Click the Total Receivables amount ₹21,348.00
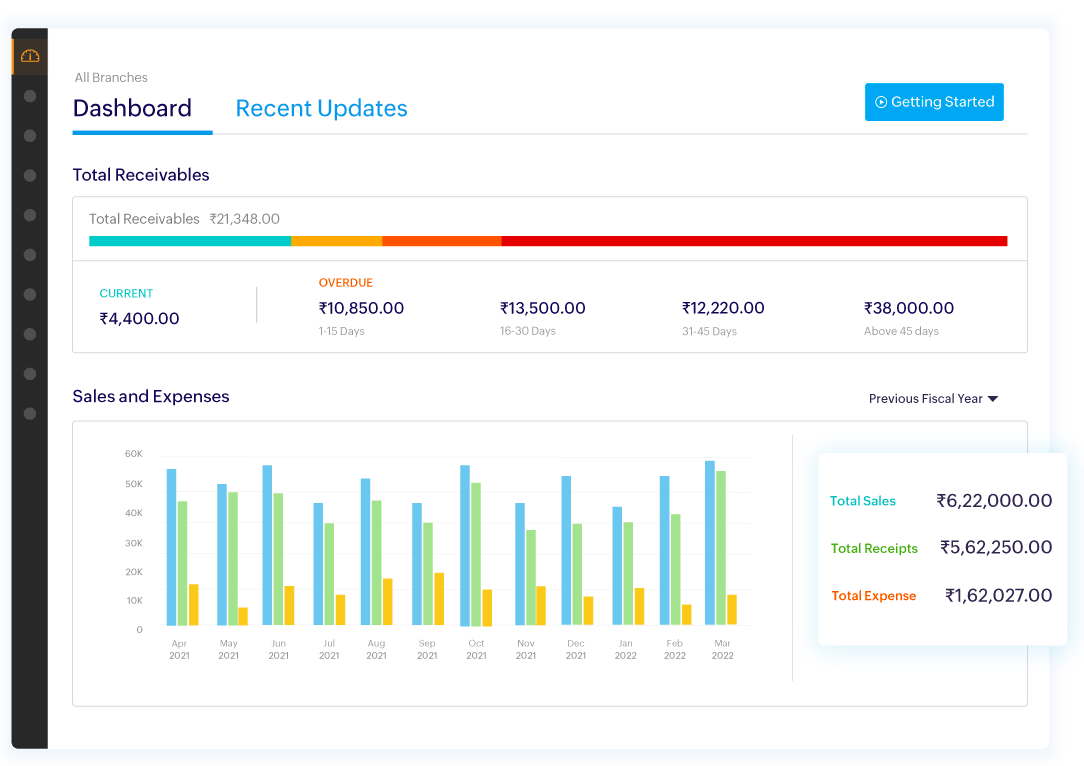The height and width of the screenshot is (766, 1084). [x=243, y=218]
